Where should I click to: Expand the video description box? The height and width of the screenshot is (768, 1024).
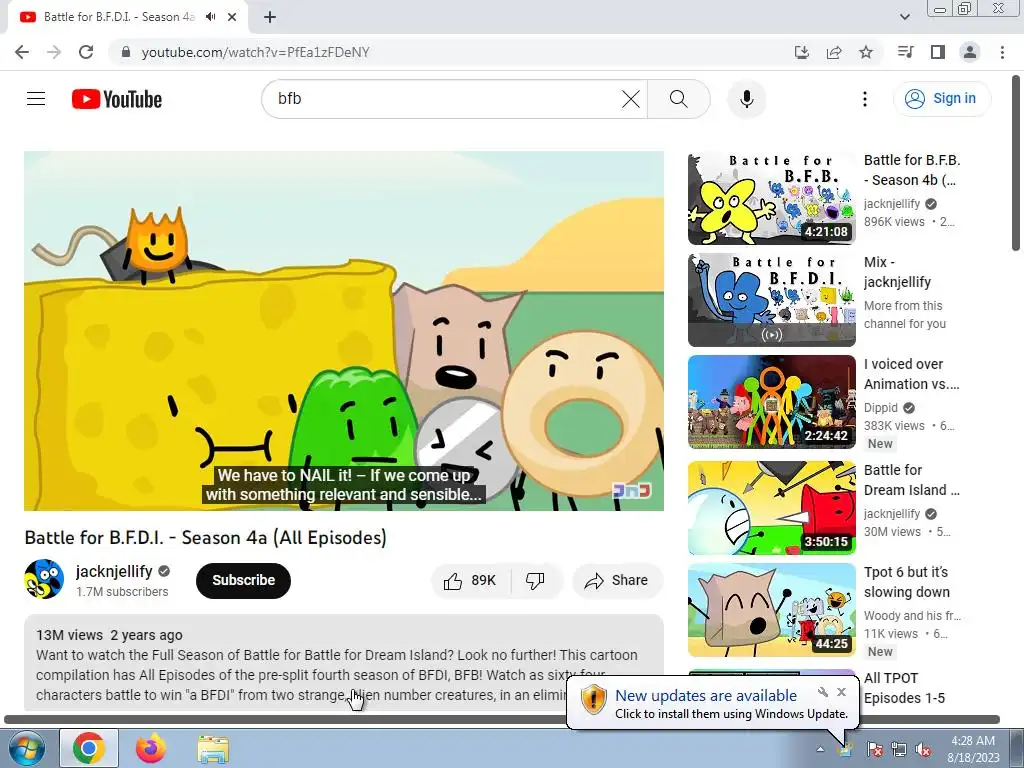(x=344, y=662)
